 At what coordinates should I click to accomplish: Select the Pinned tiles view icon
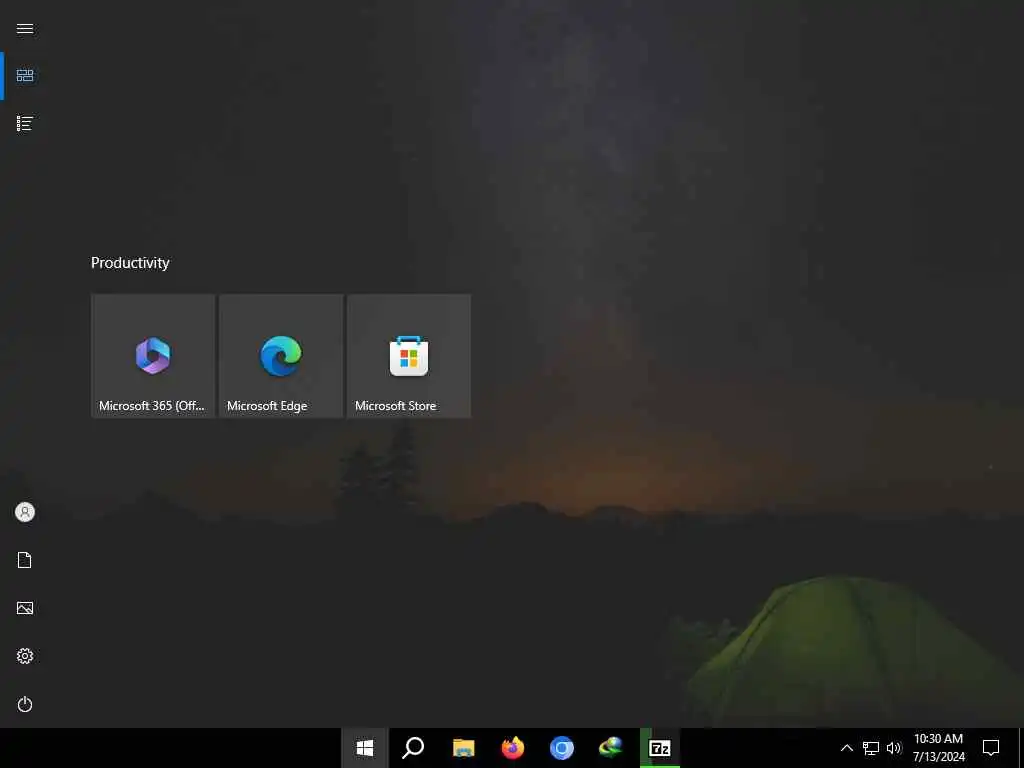(x=25, y=76)
